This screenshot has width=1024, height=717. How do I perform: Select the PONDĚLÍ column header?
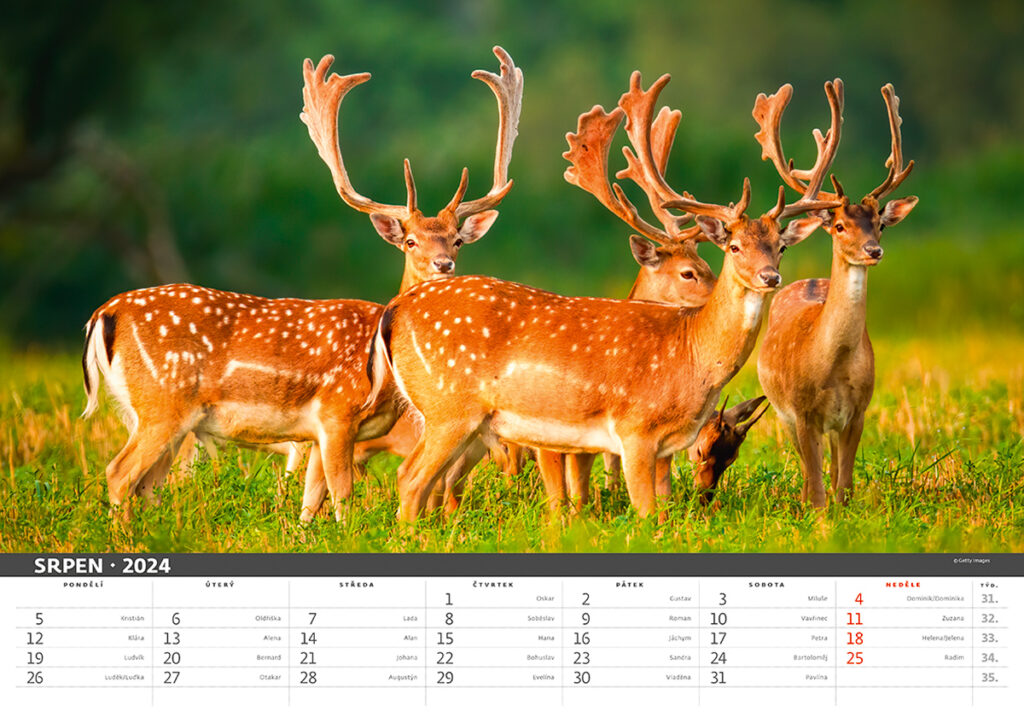pos(83,584)
